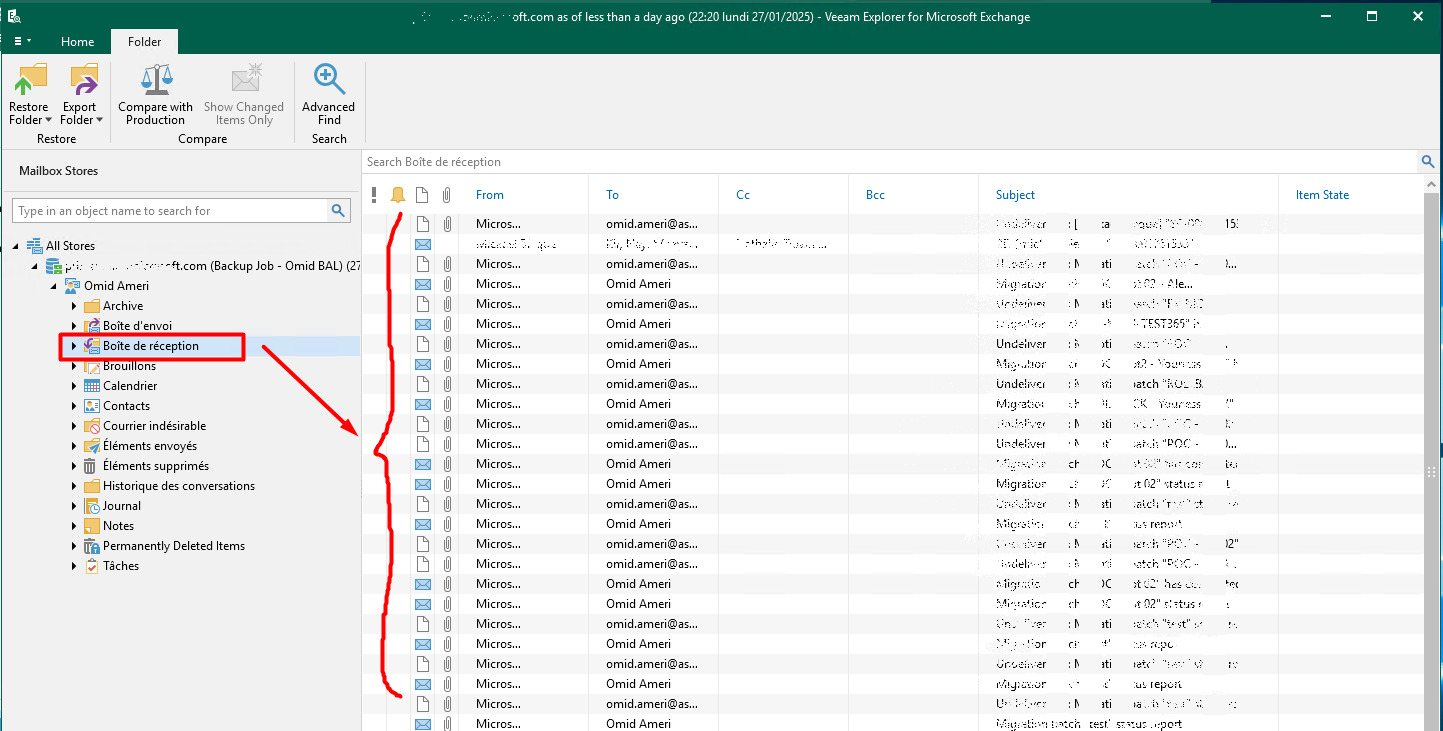The width and height of the screenshot is (1443, 731).
Task: Click the Bcc column header
Action: [x=875, y=195]
